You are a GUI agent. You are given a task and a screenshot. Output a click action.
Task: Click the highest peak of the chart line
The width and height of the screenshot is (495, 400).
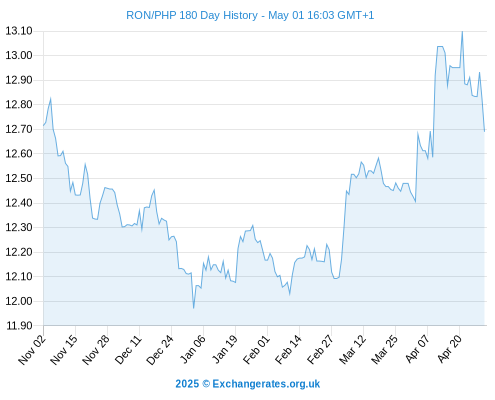pyautogui.click(x=462, y=32)
